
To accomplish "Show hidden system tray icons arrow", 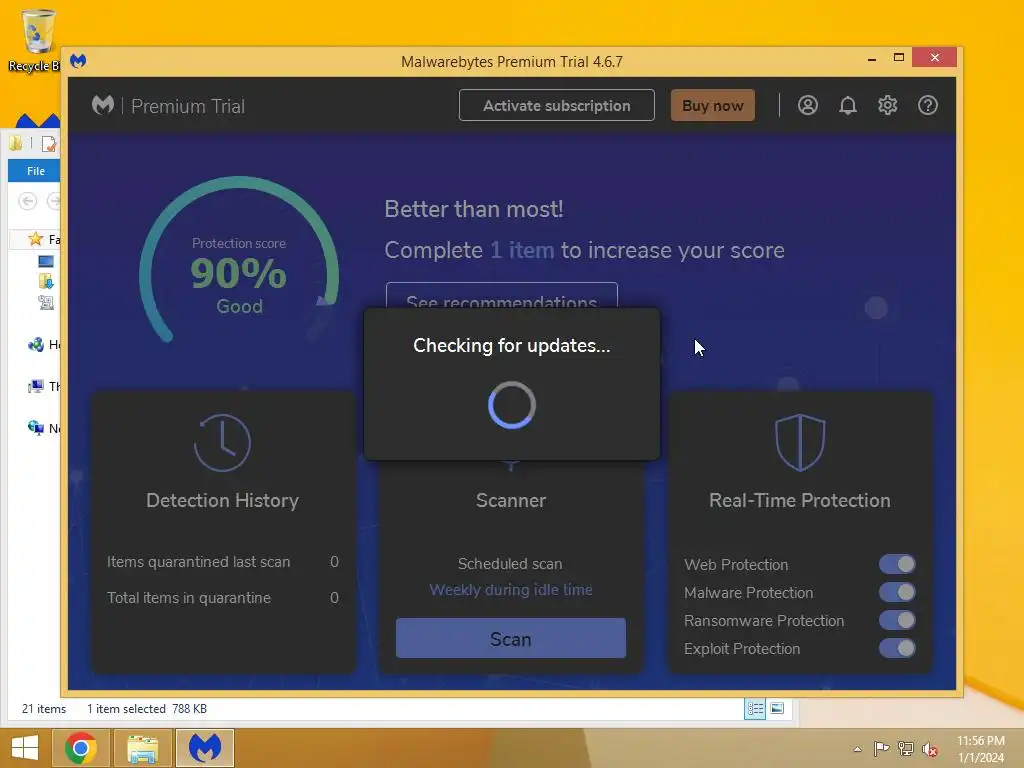I will tap(857, 748).
